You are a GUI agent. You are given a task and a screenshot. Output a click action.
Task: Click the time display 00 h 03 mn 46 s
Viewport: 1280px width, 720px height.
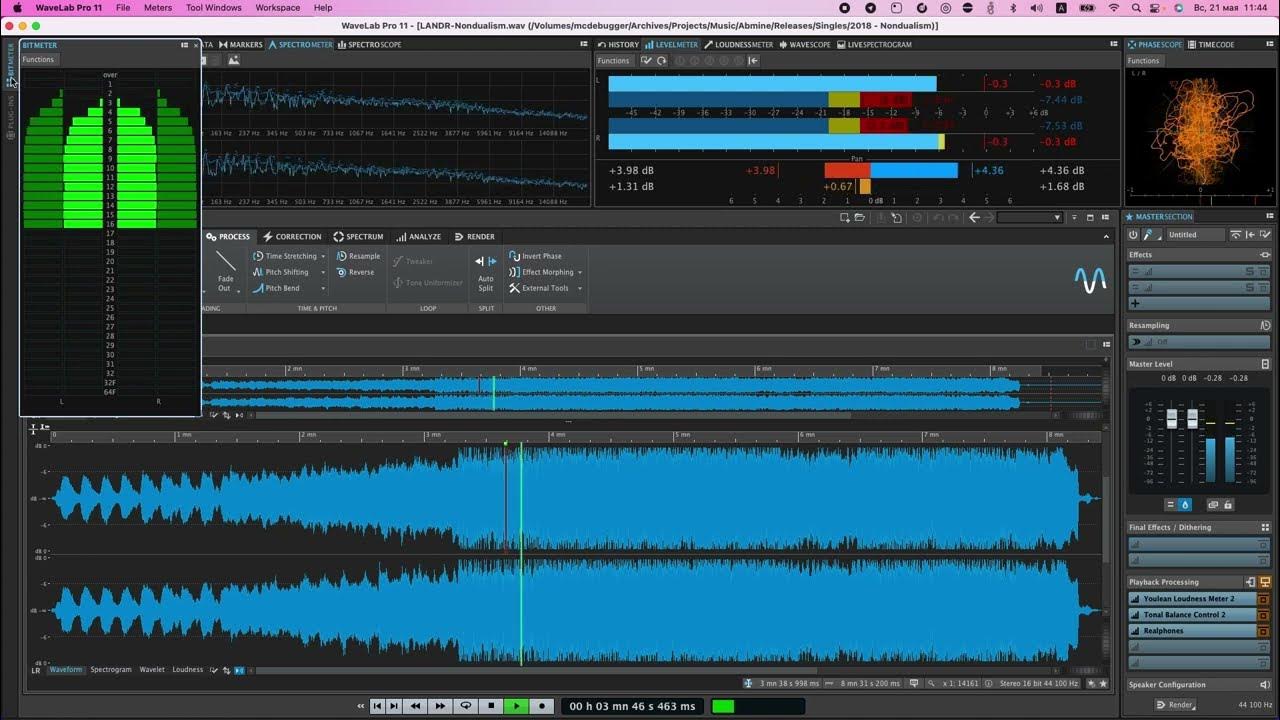(632, 706)
